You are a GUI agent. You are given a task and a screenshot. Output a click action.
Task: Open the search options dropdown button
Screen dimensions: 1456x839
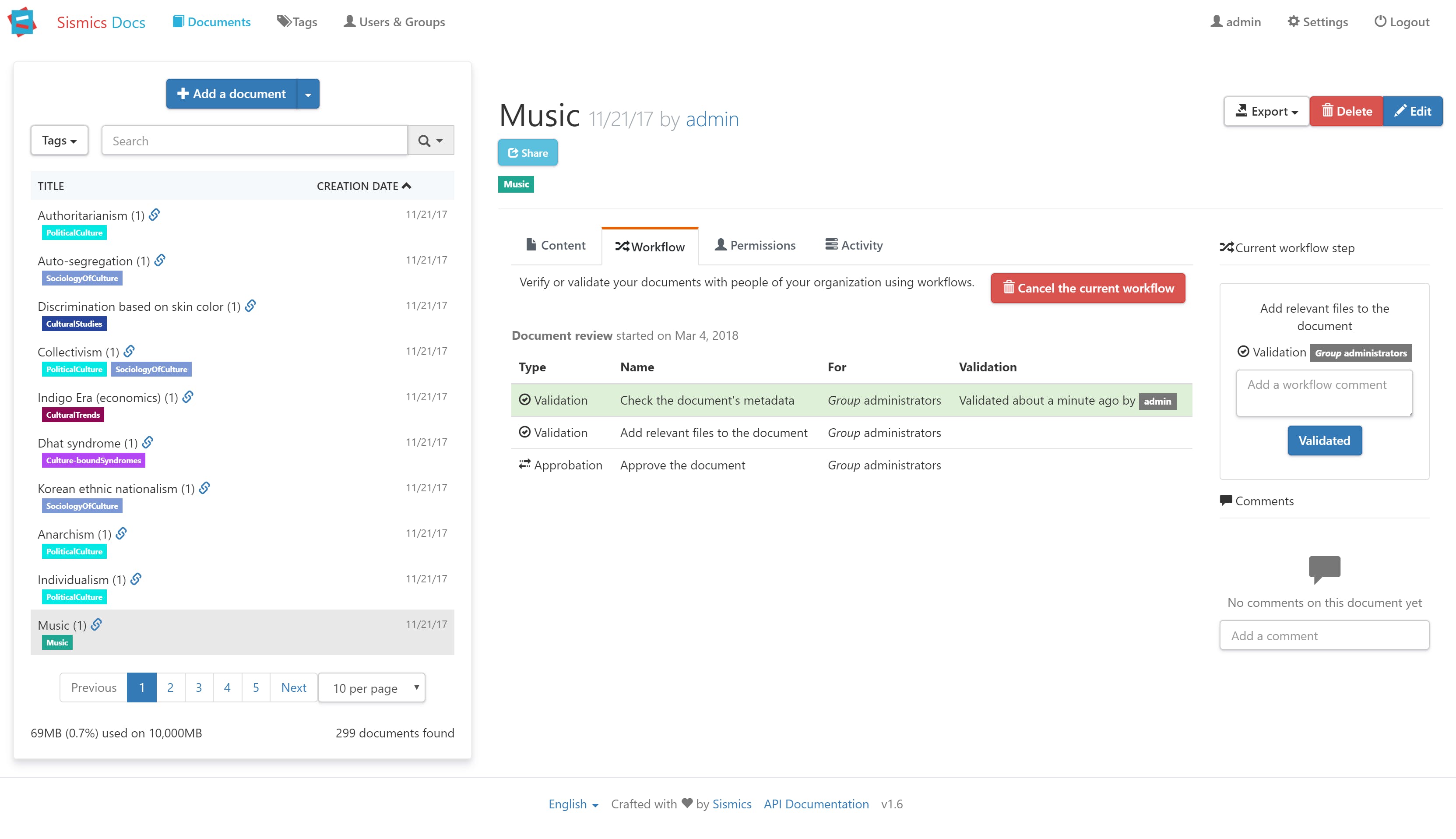[431, 141]
